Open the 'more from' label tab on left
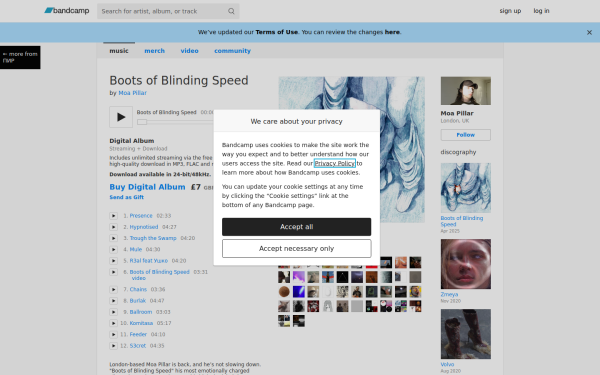Image resolution: width=600 pixels, height=375 pixels. (20, 57)
